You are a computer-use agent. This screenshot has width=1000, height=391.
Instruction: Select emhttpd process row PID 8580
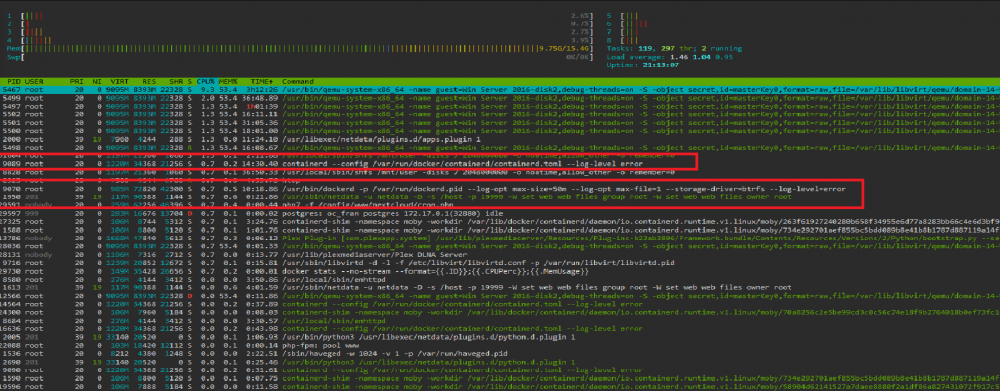500,279
